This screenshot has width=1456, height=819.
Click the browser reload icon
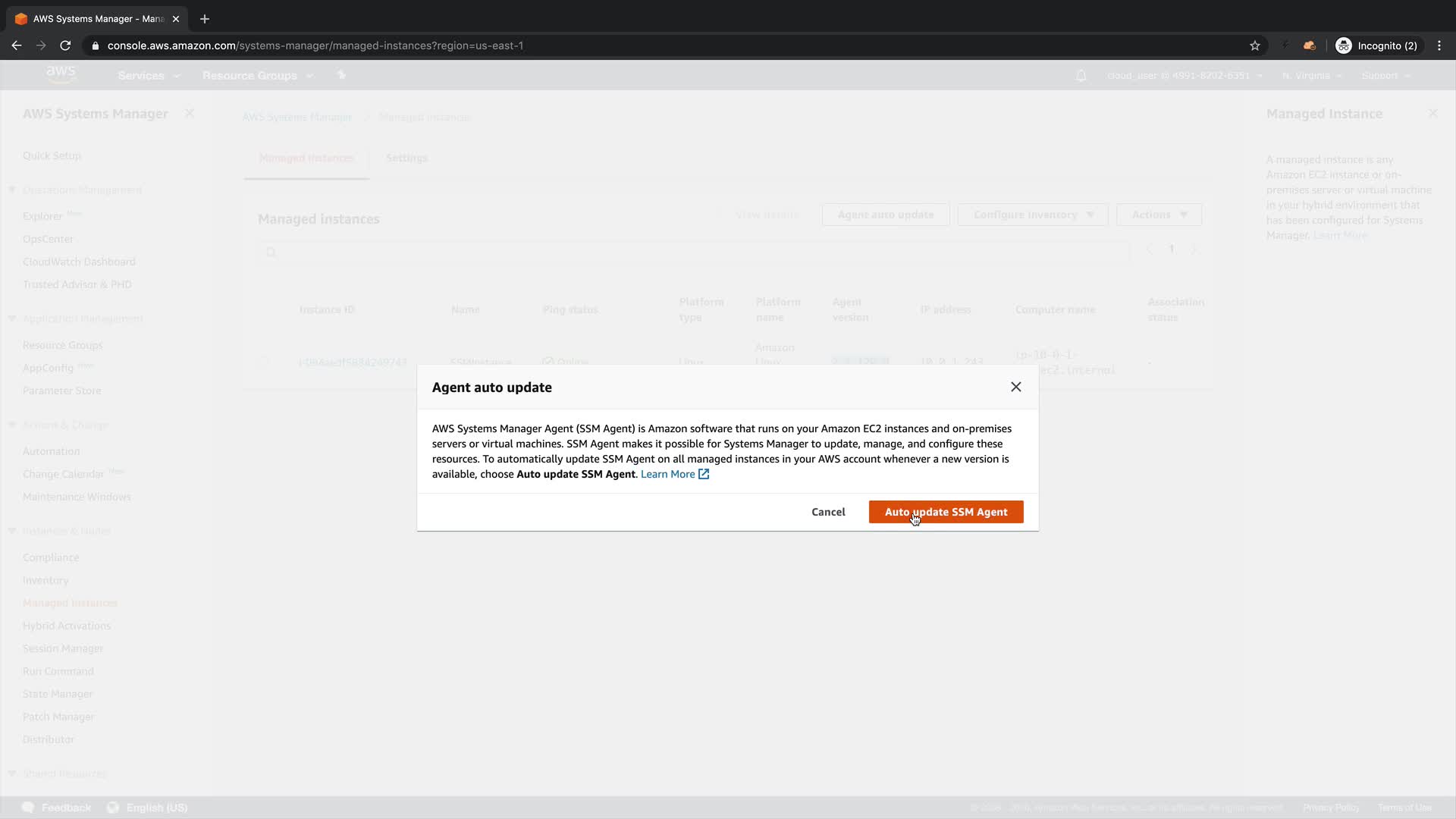pos(65,45)
